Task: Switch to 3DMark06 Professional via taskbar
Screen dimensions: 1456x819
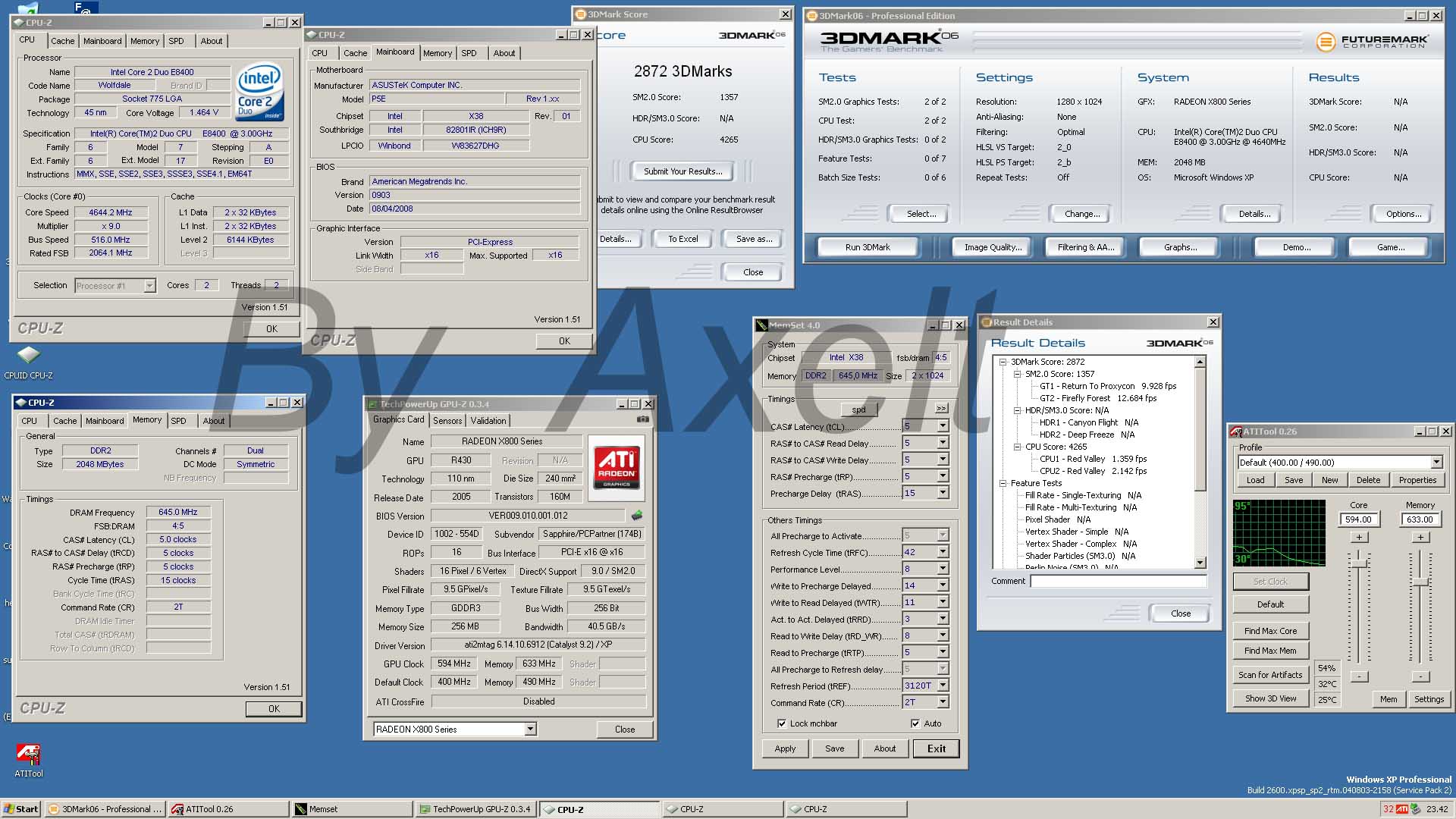Action: [105, 809]
